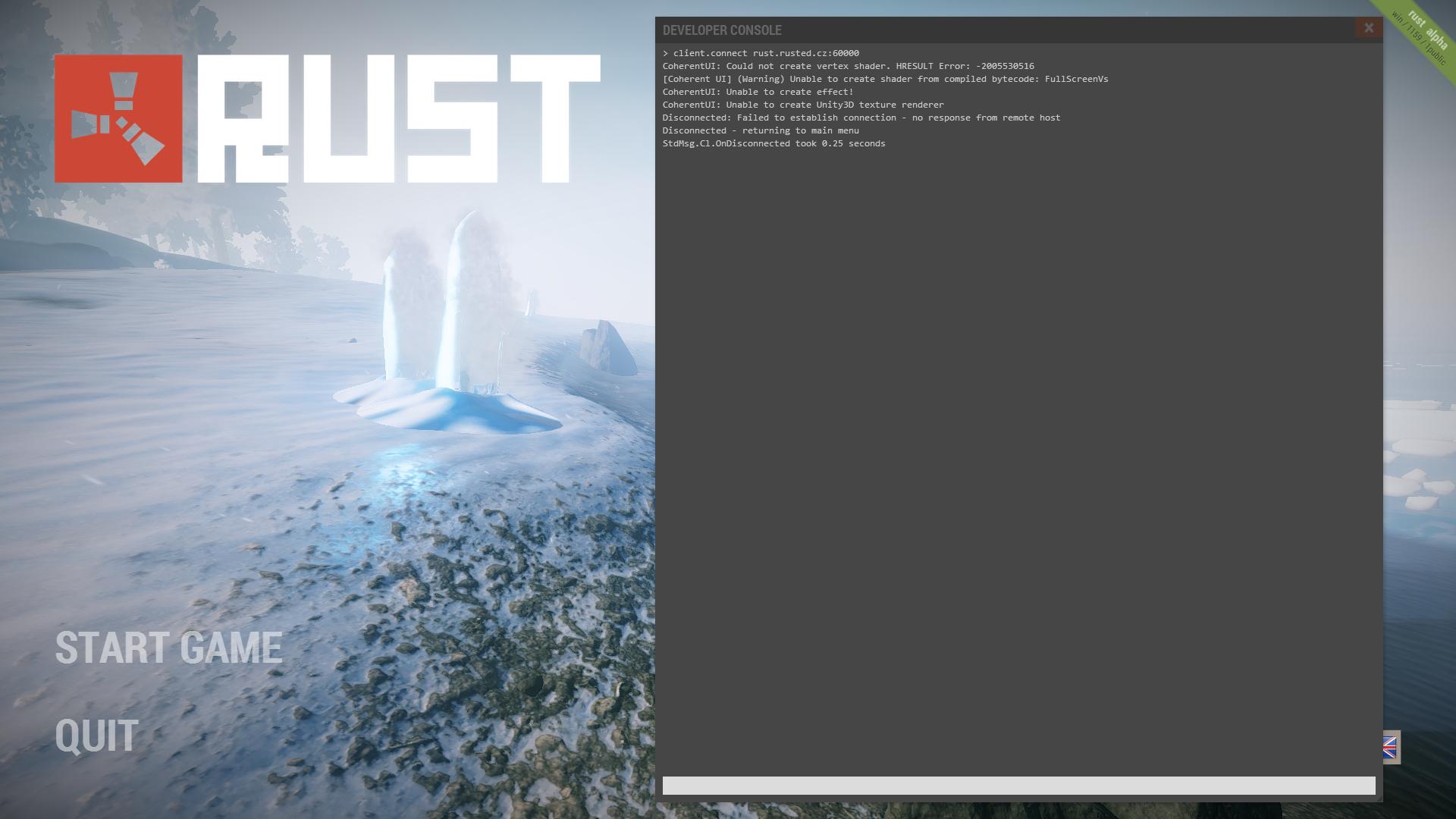Click the 'StdMsg.Cl.OnDisconnected took 0.25 seconds' line
The image size is (1456, 819).
coord(773,143)
